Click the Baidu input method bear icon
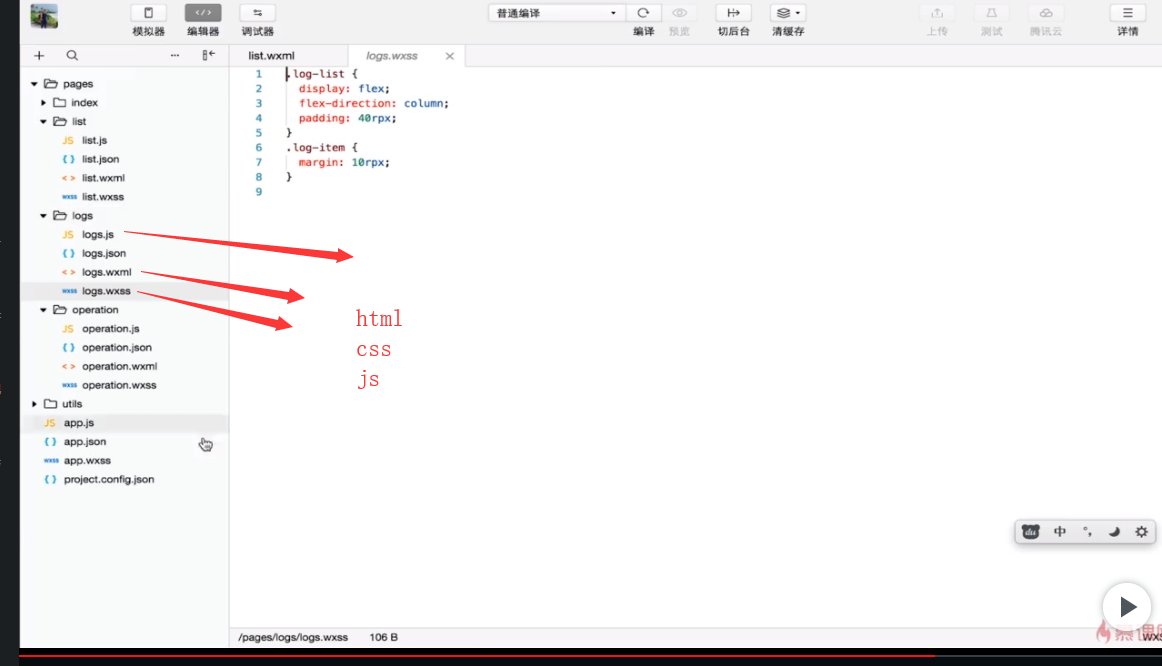The width and height of the screenshot is (1162, 666). [x=1031, y=532]
